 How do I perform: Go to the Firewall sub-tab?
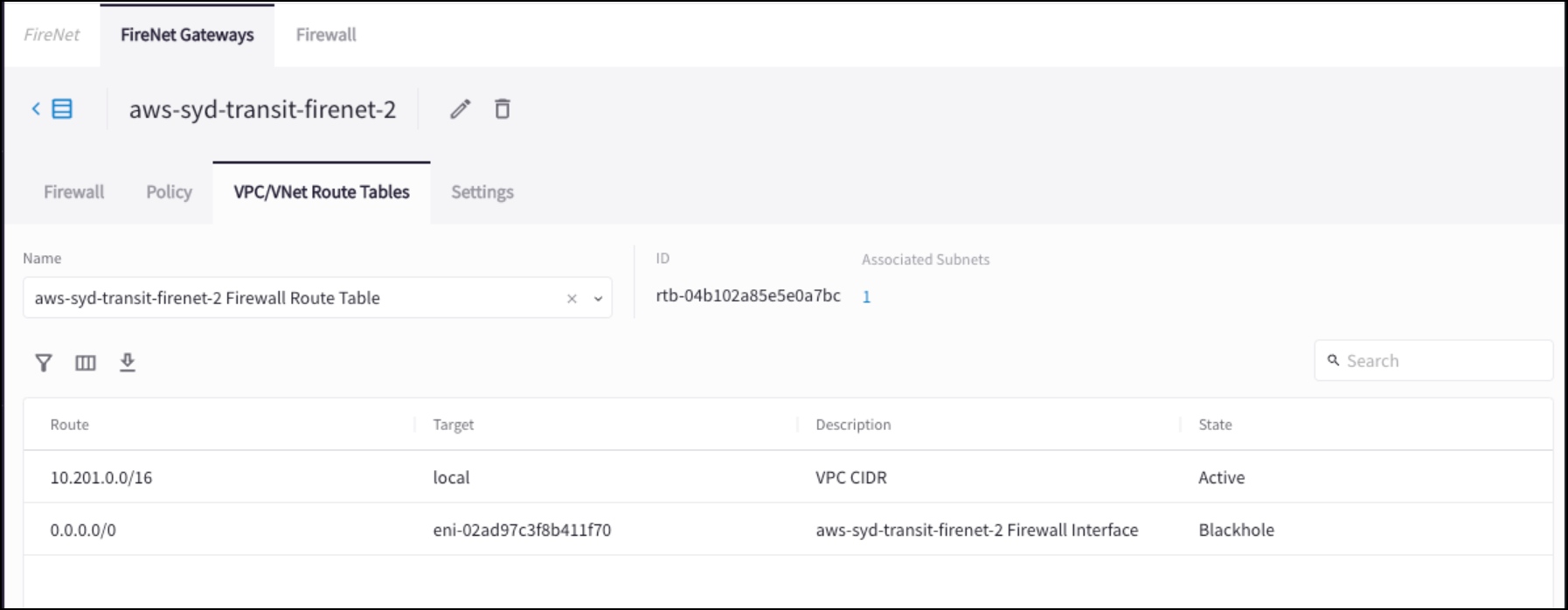click(x=73, y=192)
